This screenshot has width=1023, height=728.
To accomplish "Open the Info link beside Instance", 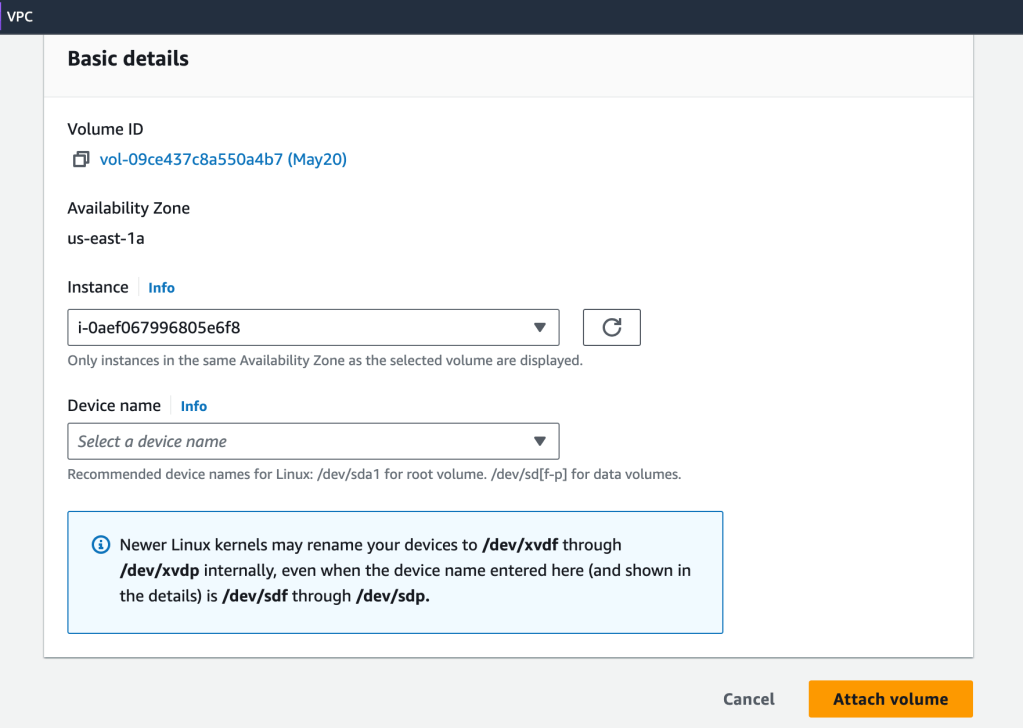I will [x=161, y=288].
